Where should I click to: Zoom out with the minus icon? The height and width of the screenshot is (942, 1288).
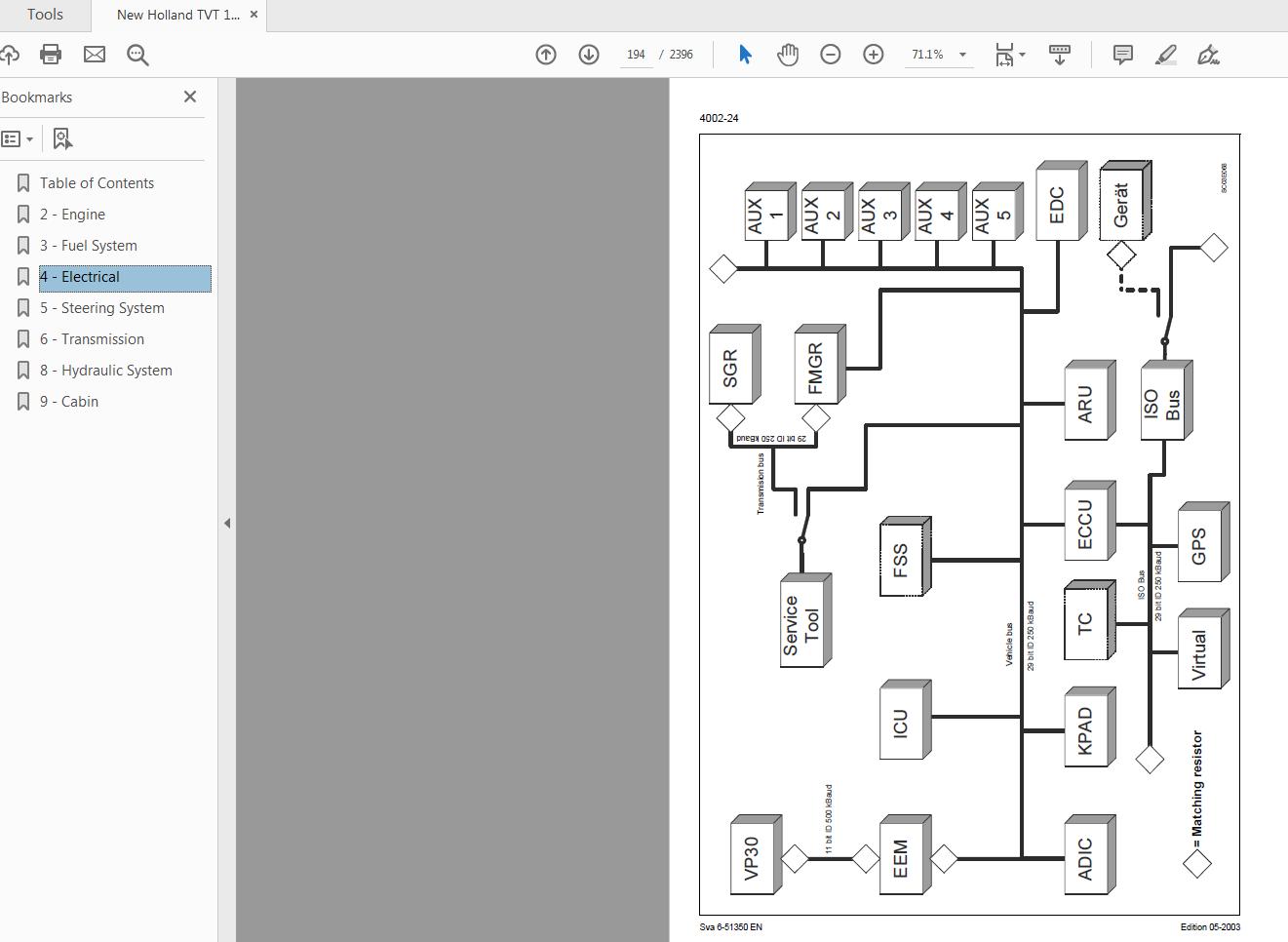coord(831,55)
